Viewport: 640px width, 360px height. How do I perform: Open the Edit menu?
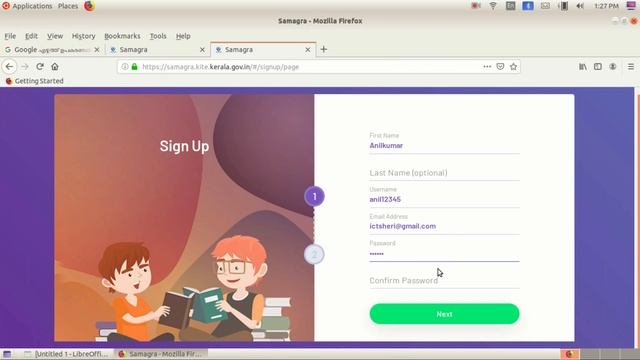coord(31,36)
